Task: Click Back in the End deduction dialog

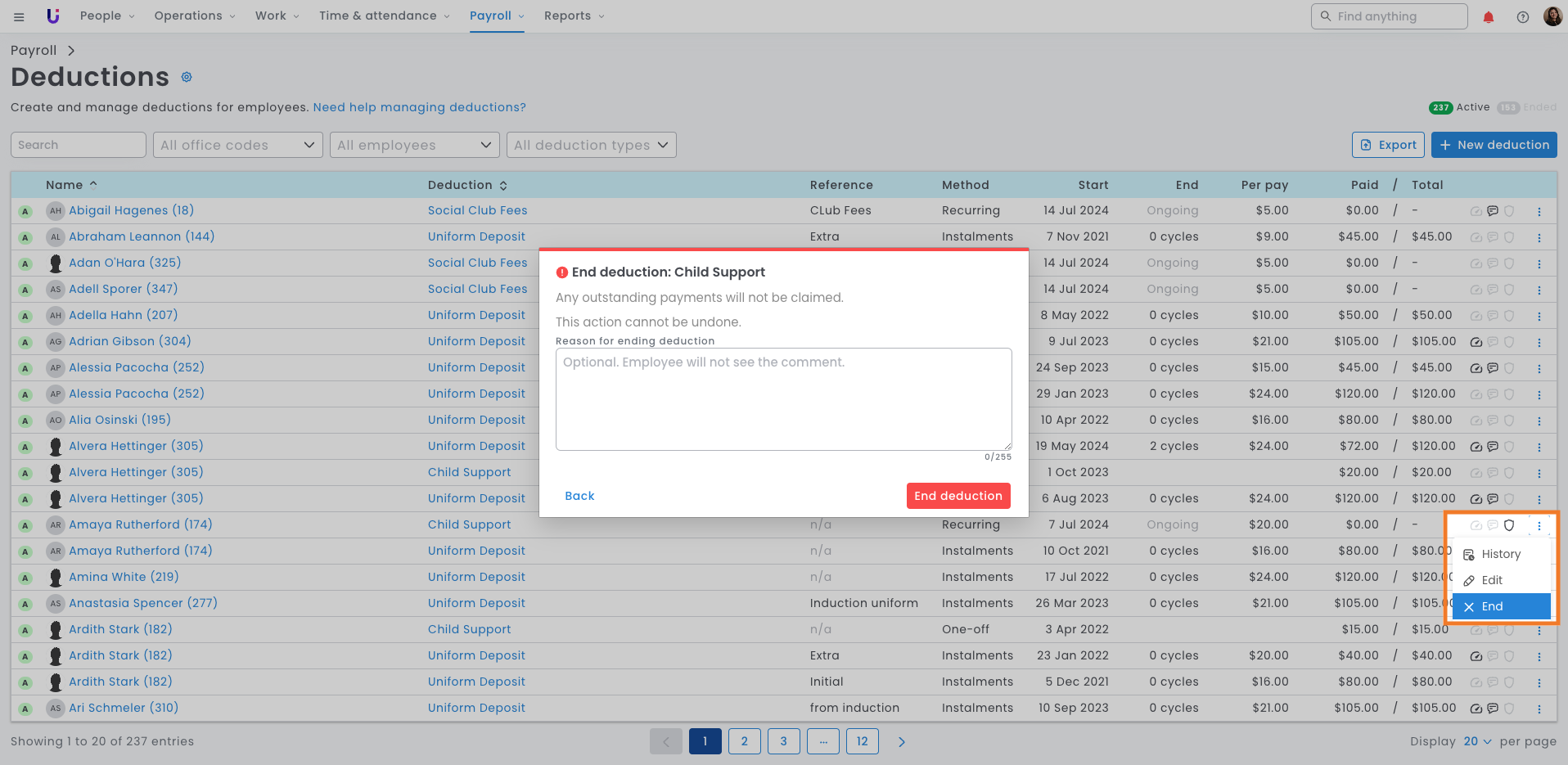Action: pyautogui.click(x=579, y=496)
